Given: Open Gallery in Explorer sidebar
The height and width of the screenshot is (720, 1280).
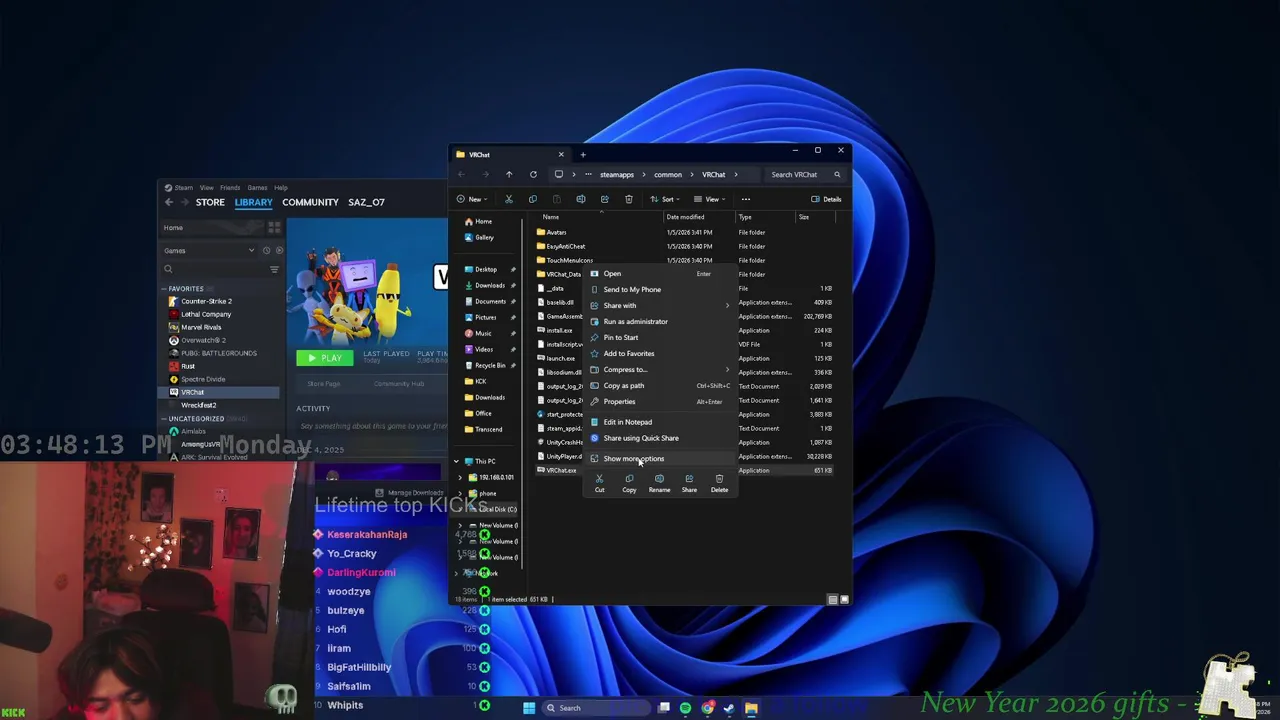Looking at the screenshot, I should coord(484,237).
